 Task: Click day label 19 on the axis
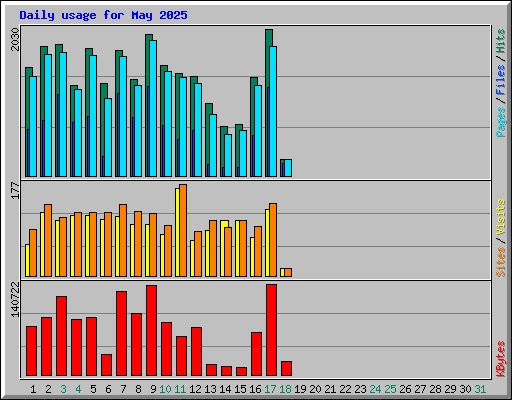(300, 389)
